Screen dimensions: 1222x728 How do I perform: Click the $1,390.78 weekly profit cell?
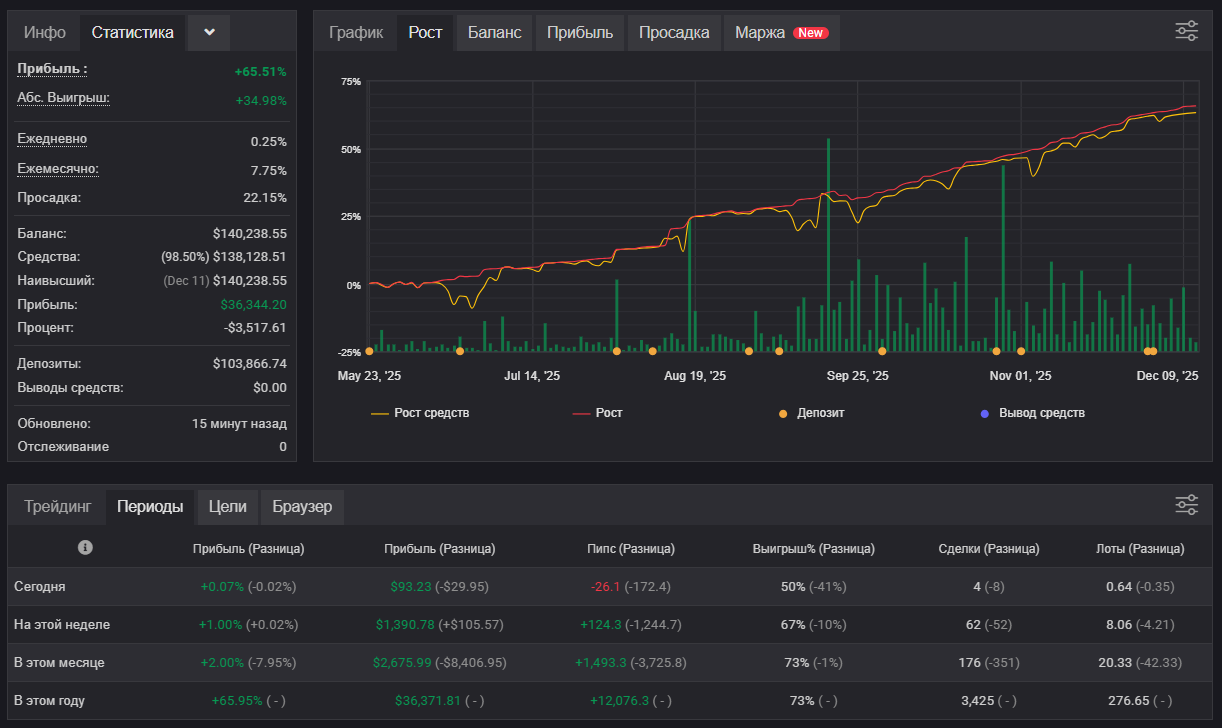405,624
